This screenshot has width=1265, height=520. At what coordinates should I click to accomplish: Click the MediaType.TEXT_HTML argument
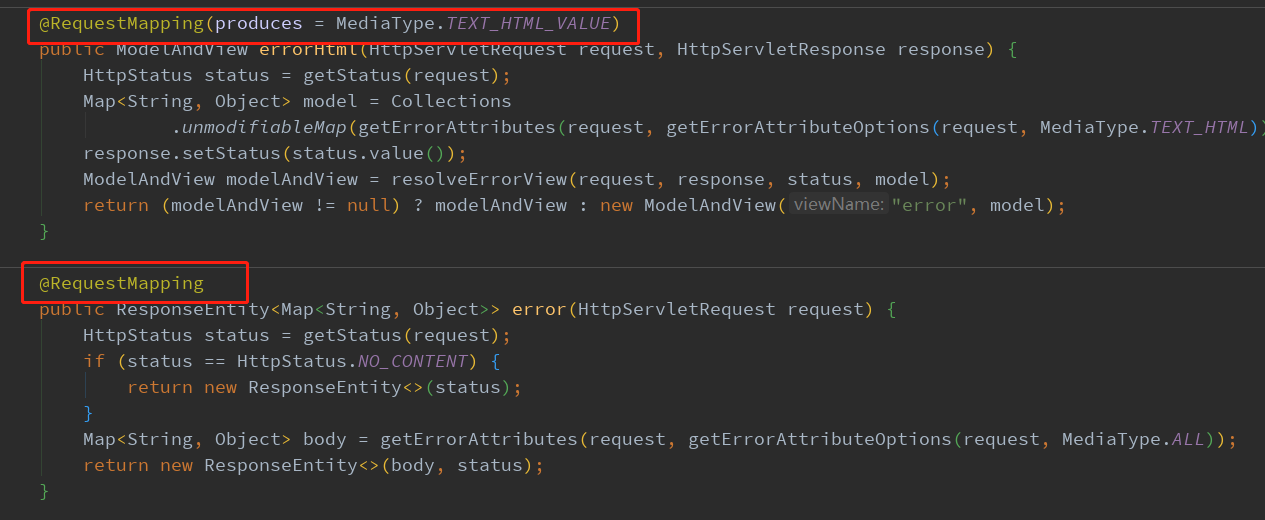coord(1145,127)
